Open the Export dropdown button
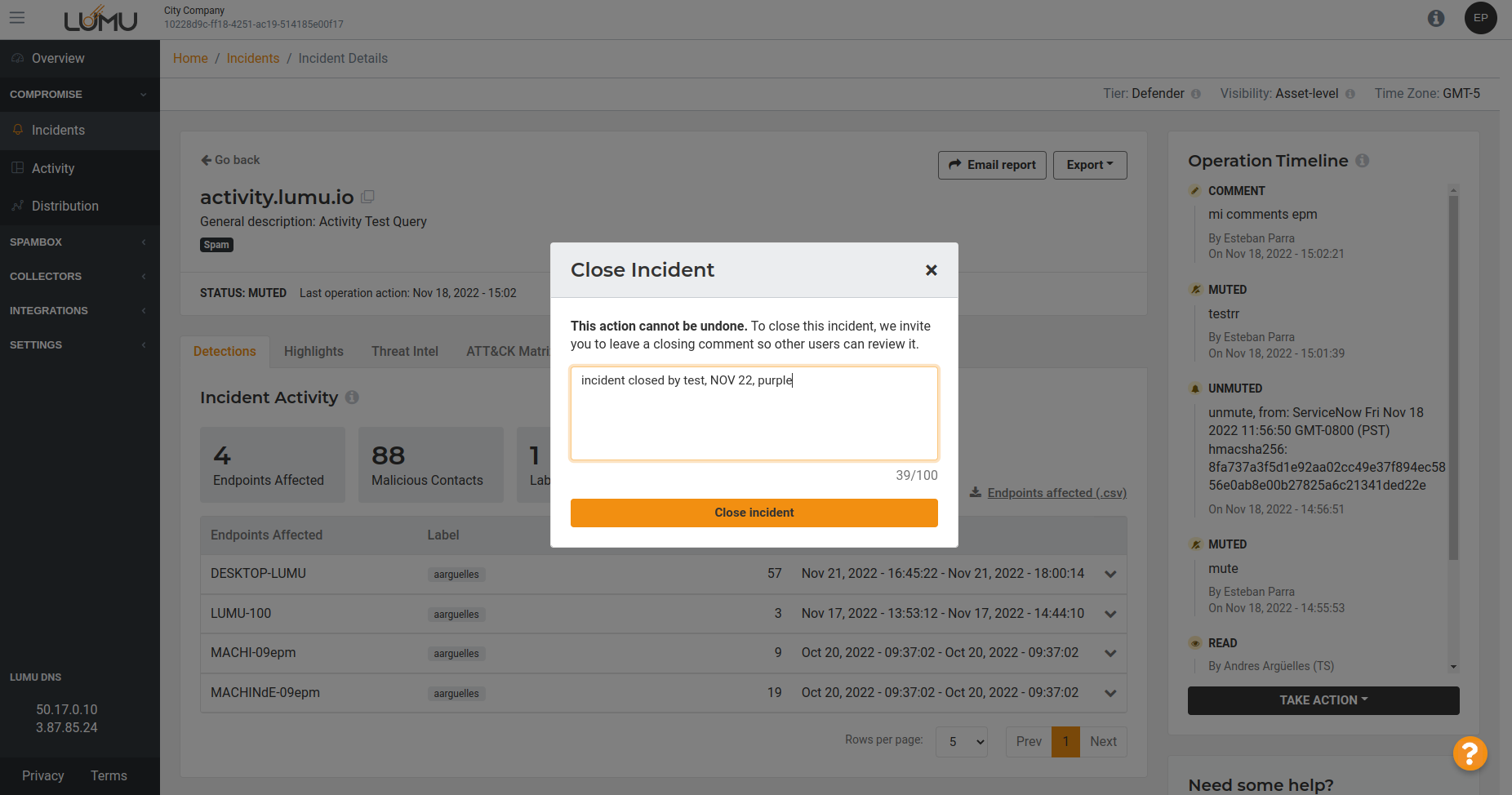 [1089, 165]
